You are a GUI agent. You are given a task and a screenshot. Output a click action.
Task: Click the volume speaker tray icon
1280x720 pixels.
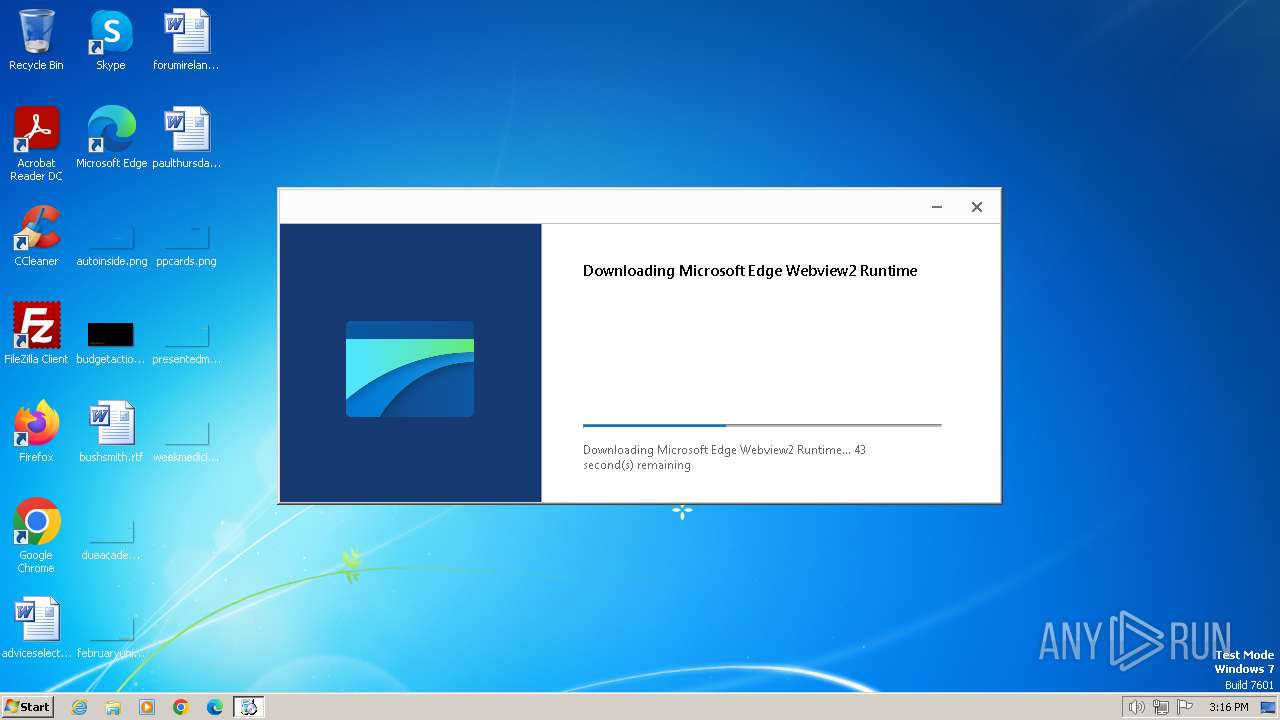1136,707
